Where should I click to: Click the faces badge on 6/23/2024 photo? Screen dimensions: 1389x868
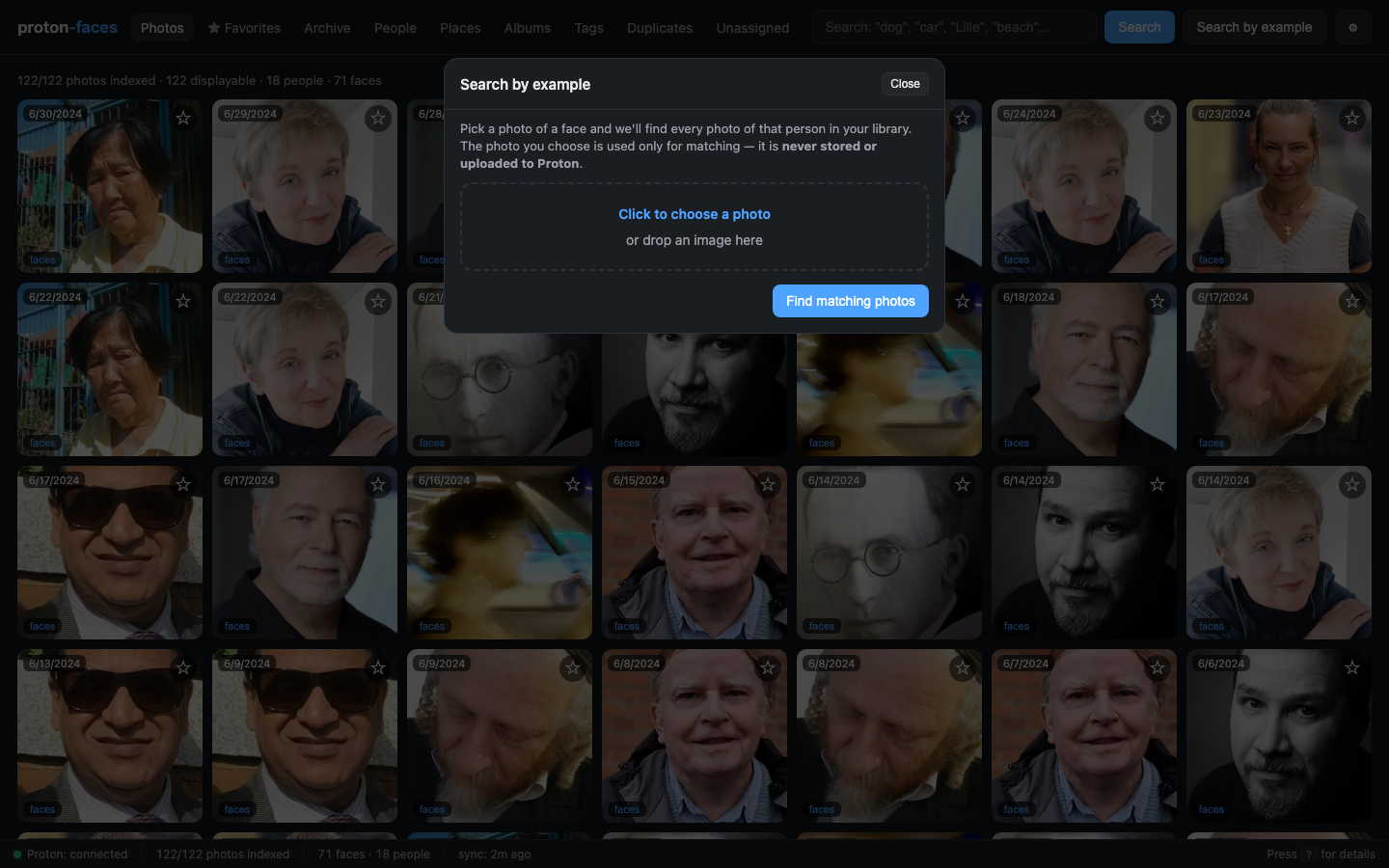[x=1212, y=259]
